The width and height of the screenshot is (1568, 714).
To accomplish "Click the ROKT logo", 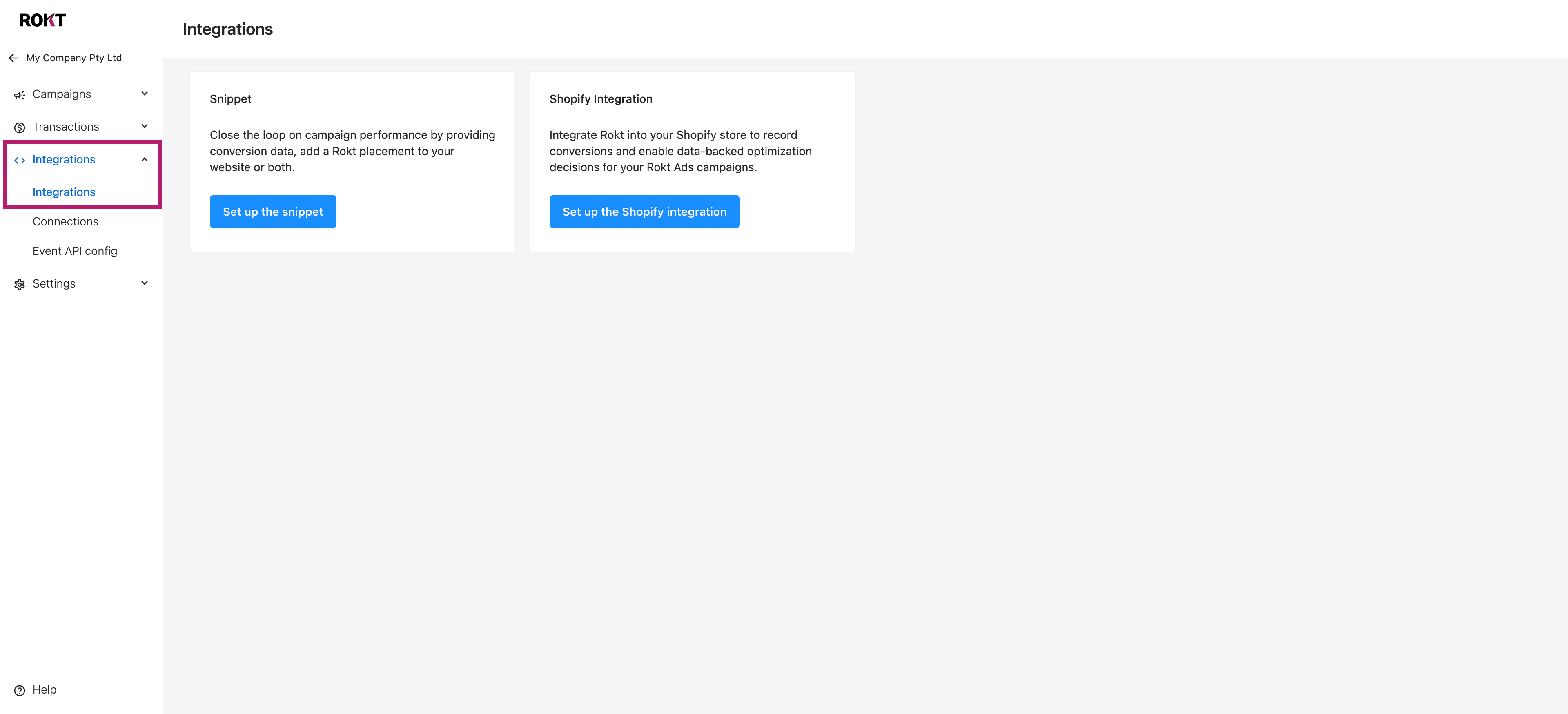I will tap(42, 20).
